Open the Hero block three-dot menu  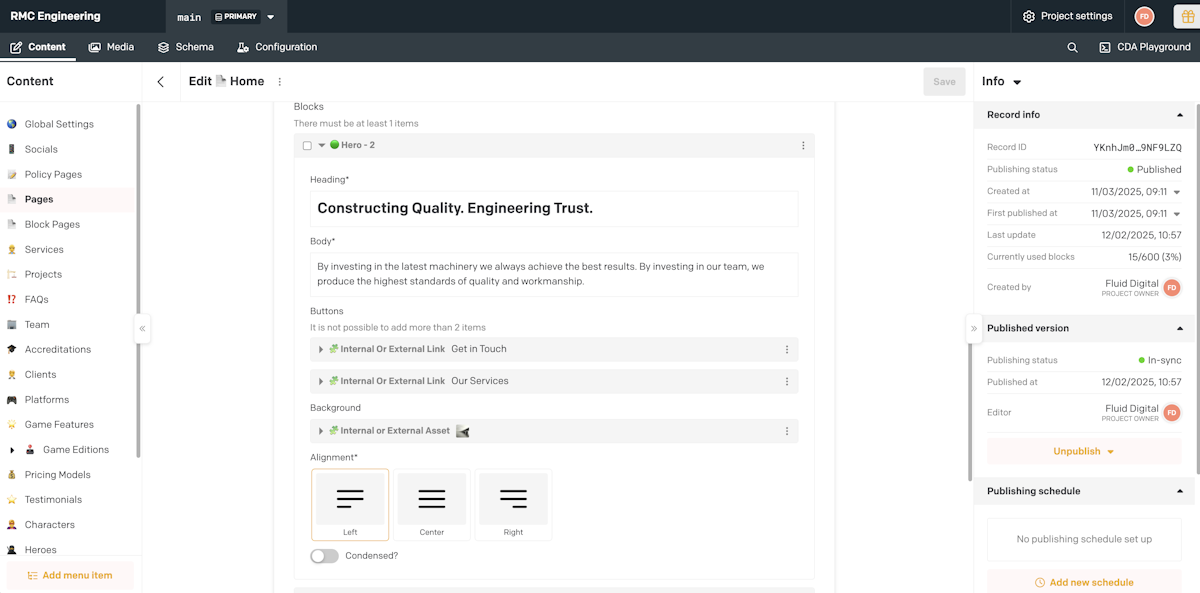pyautogui.click(x=803, y=146)
